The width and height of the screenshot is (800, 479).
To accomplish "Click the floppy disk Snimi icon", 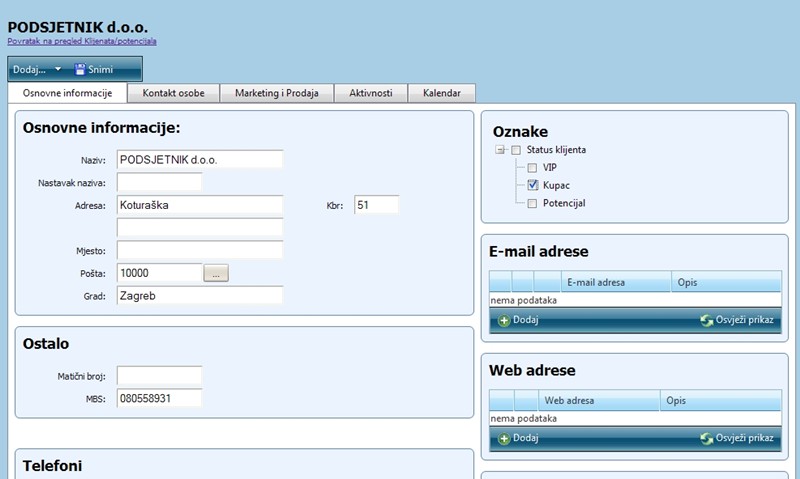I will (80, 69).
